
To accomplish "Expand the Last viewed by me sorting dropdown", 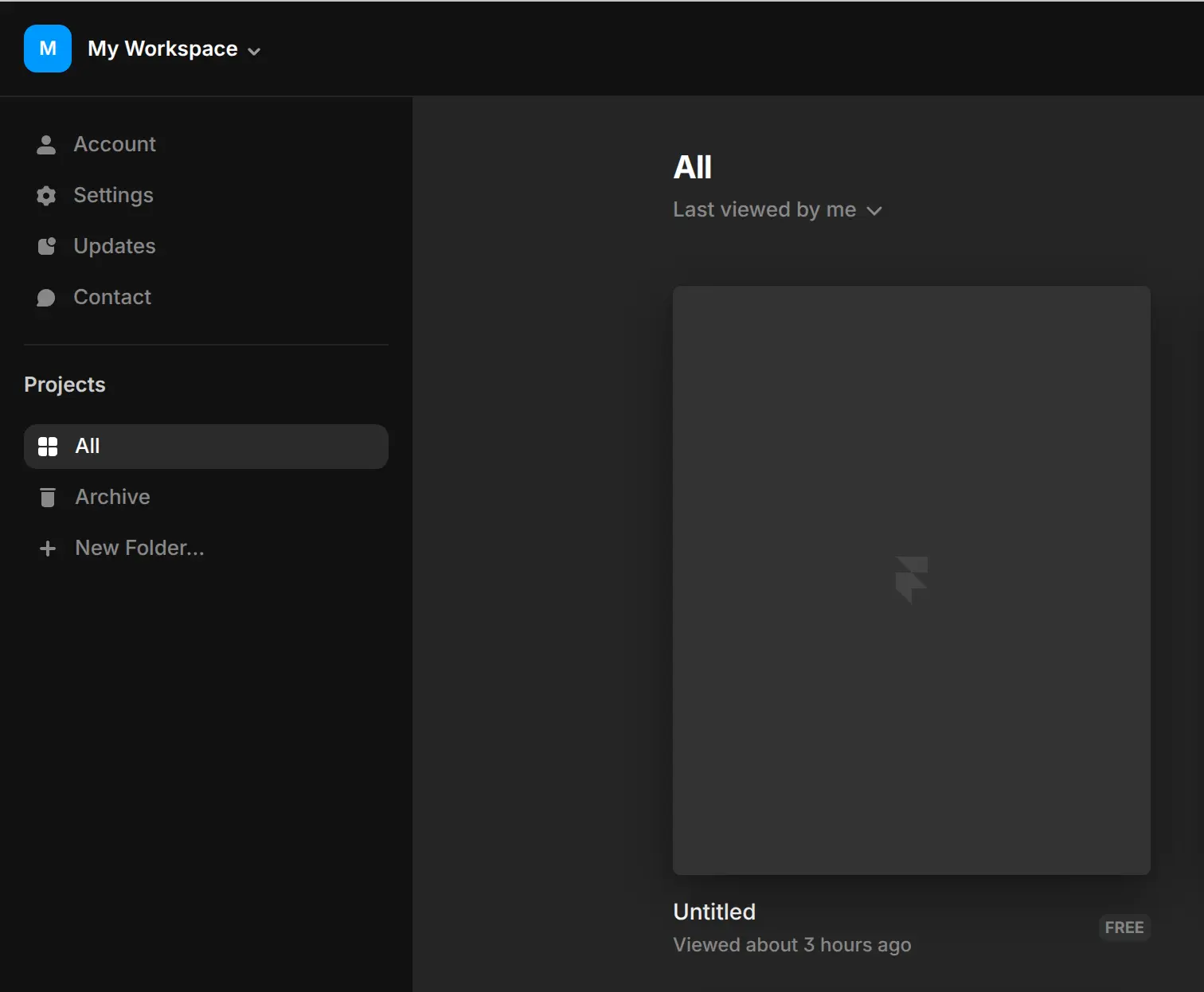I will point(778,209).
